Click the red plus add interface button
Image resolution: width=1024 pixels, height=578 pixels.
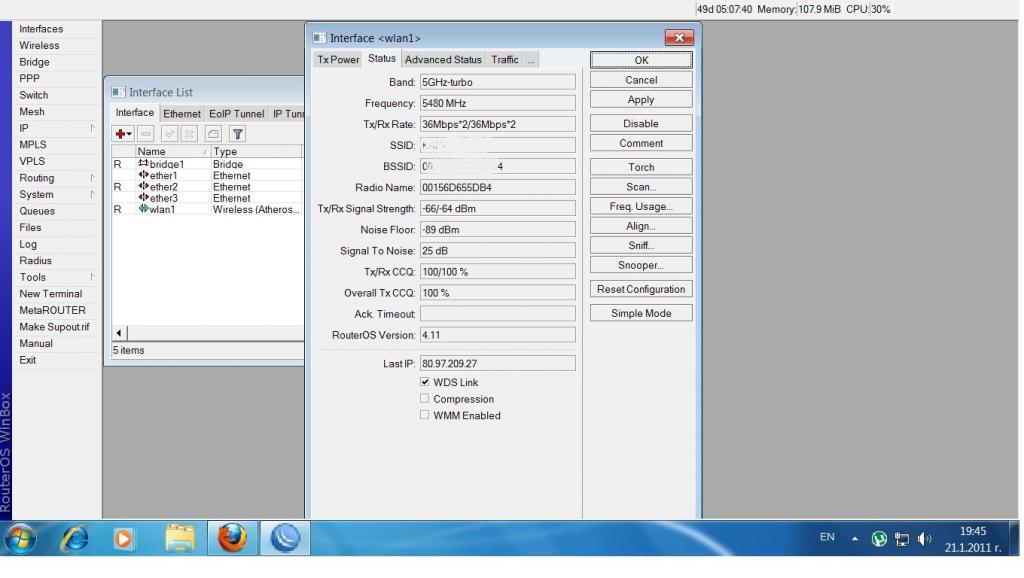coord(122,134)
